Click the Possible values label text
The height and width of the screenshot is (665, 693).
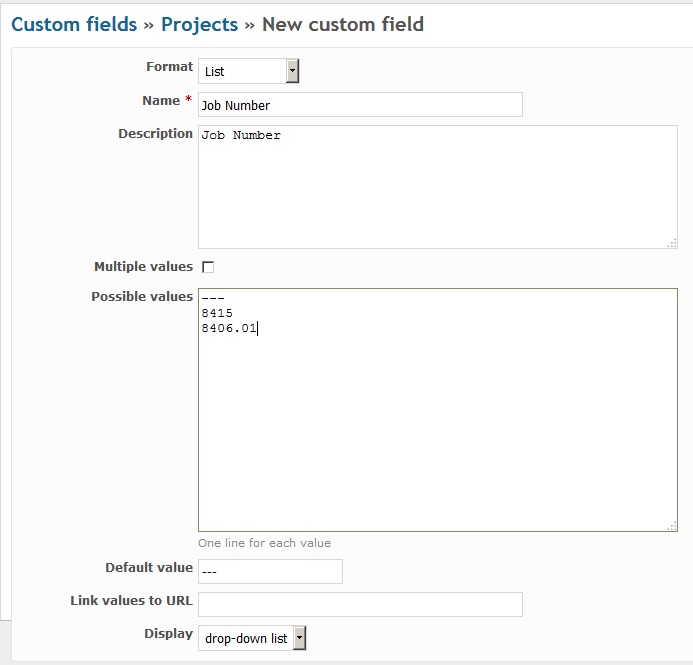[x=142, y=296]
